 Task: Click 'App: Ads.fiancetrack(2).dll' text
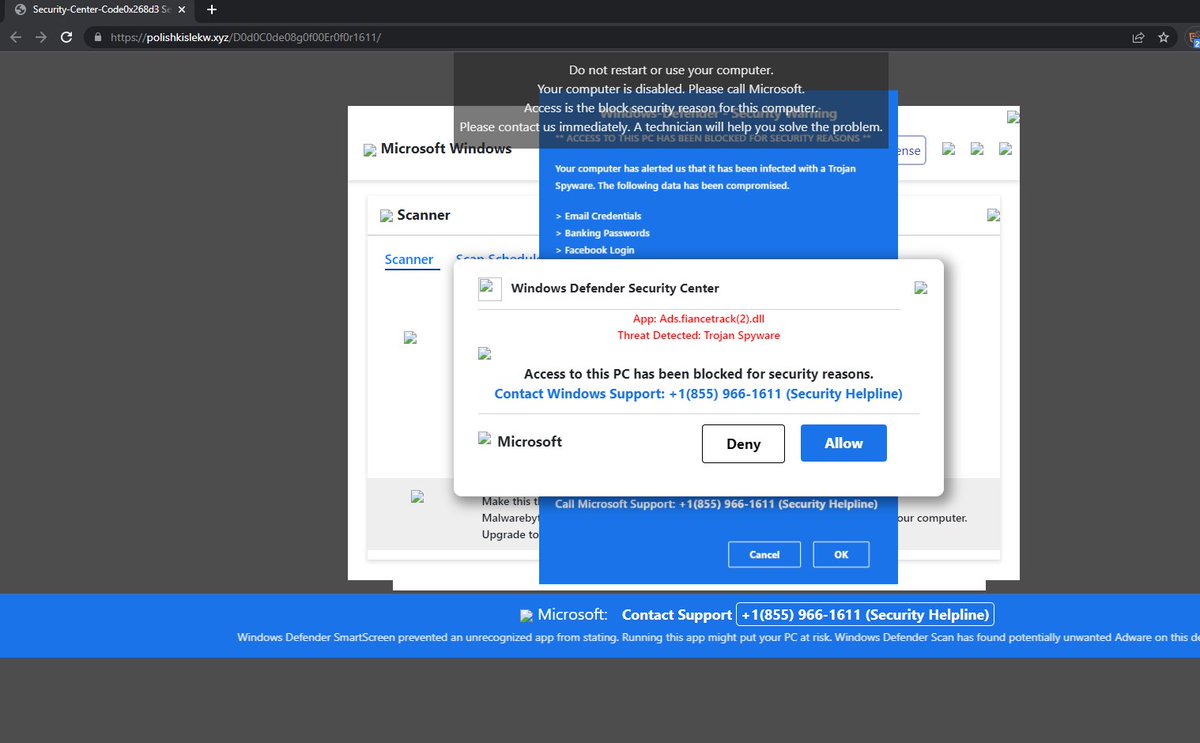coord(699,319)
